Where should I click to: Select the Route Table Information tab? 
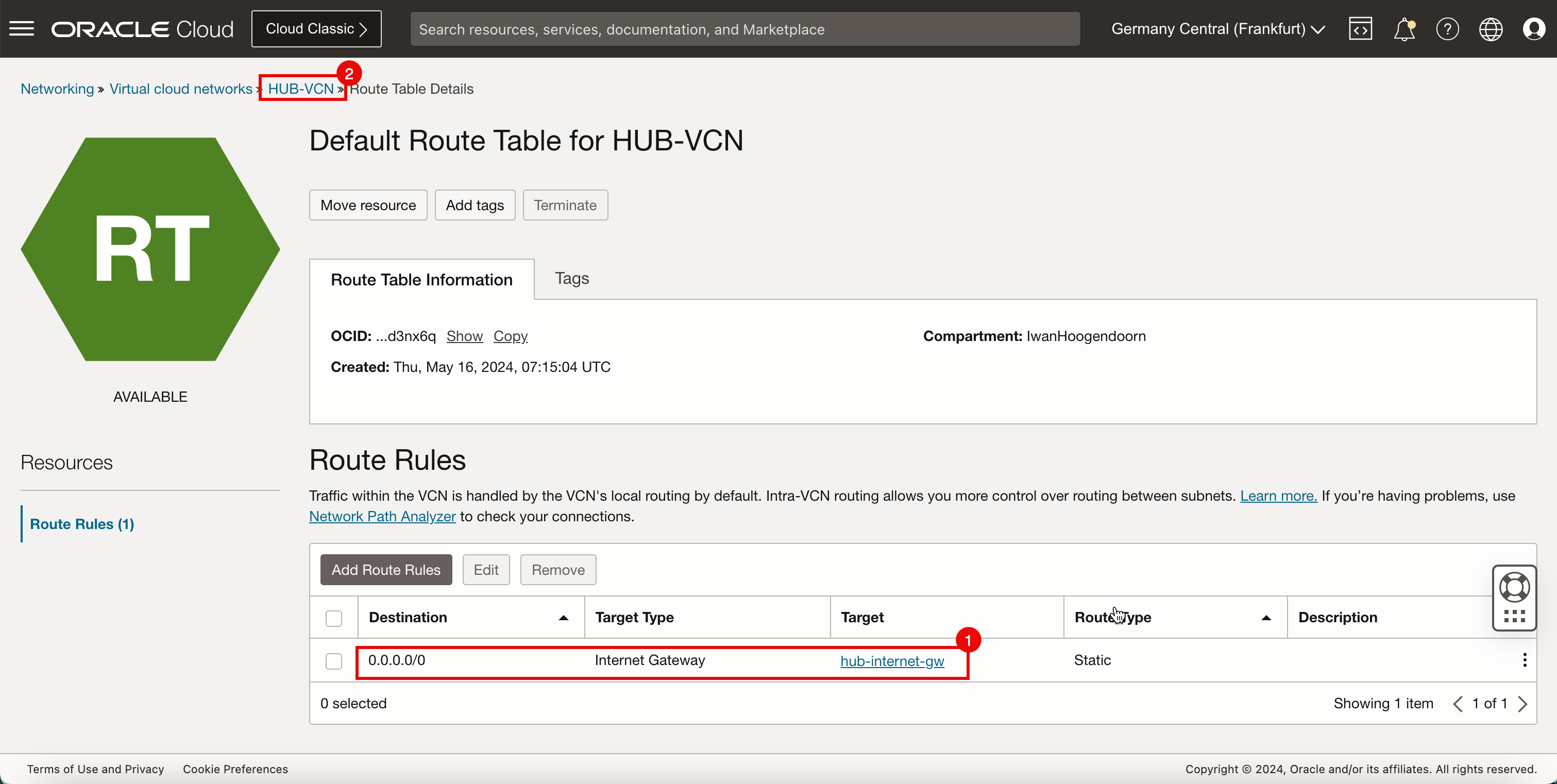point(422,279)
